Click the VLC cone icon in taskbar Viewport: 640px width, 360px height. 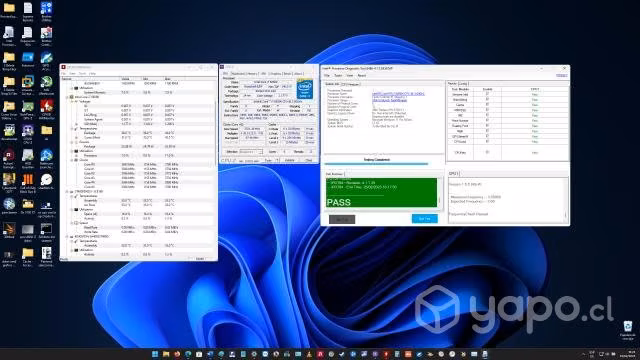(309, 354)
